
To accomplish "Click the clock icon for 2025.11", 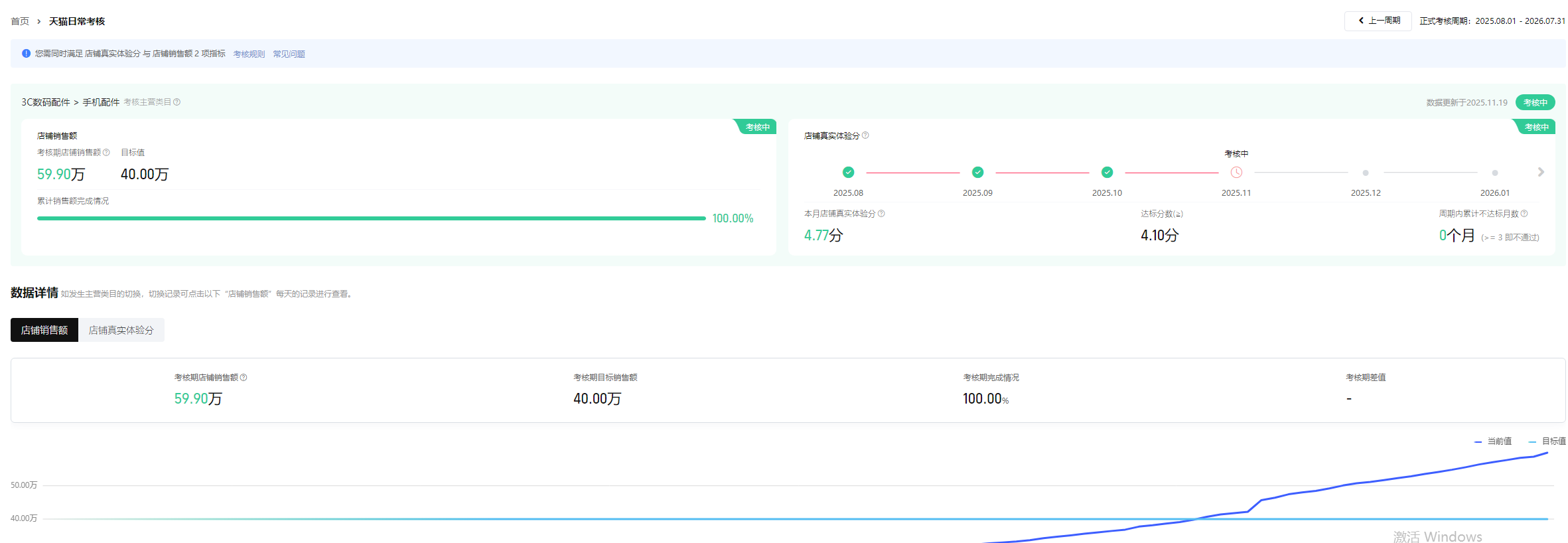I will [x=1236, y=173].
